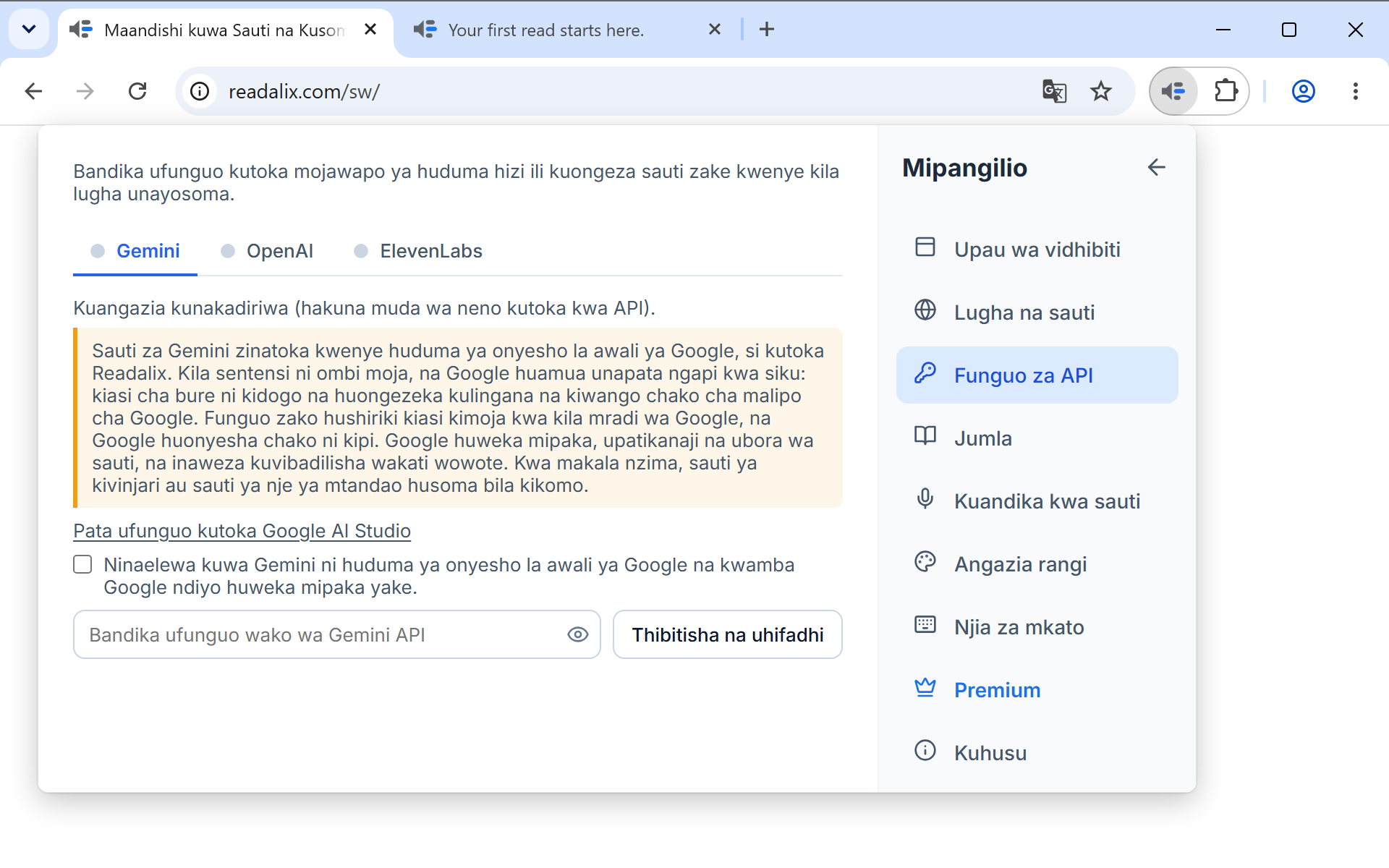
Task: Select Lugha na sauti menu label
Action: pyautogui.click(x=1024, y=313)
